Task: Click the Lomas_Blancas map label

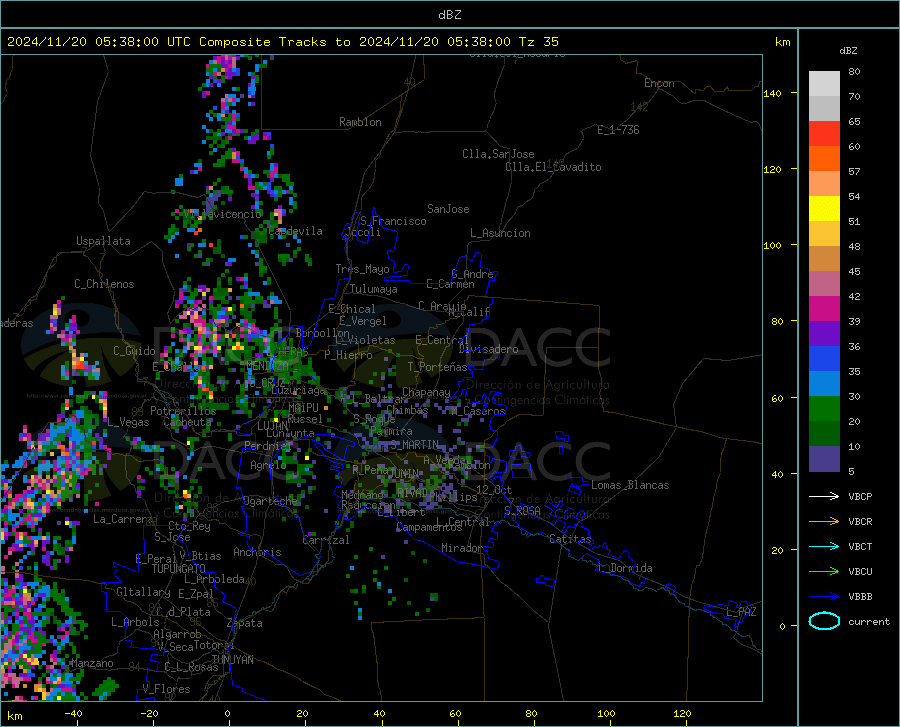Action: [x=630, y=485]
